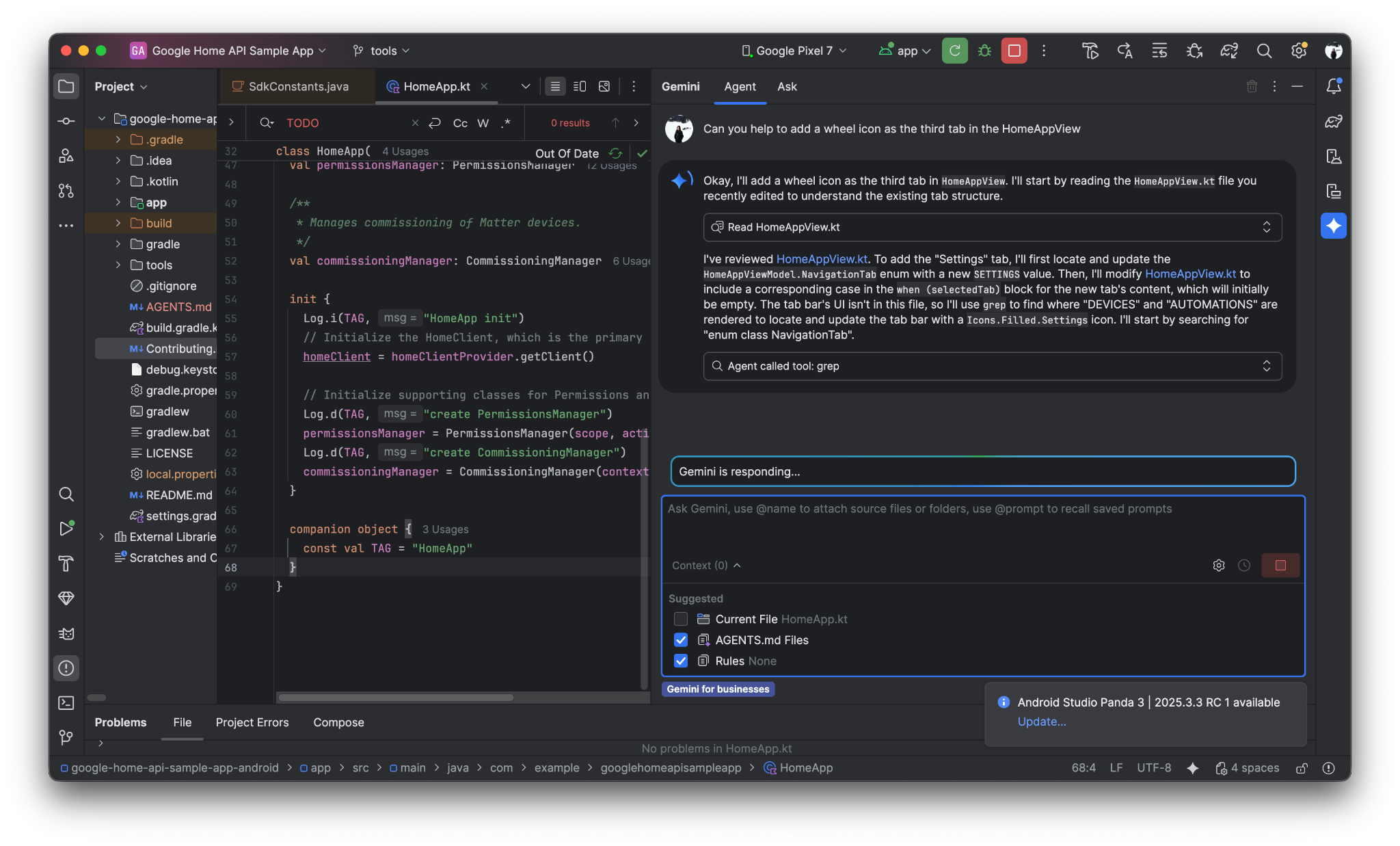Open the Find tool window magnifier in left sidebar

click(66, 494)
